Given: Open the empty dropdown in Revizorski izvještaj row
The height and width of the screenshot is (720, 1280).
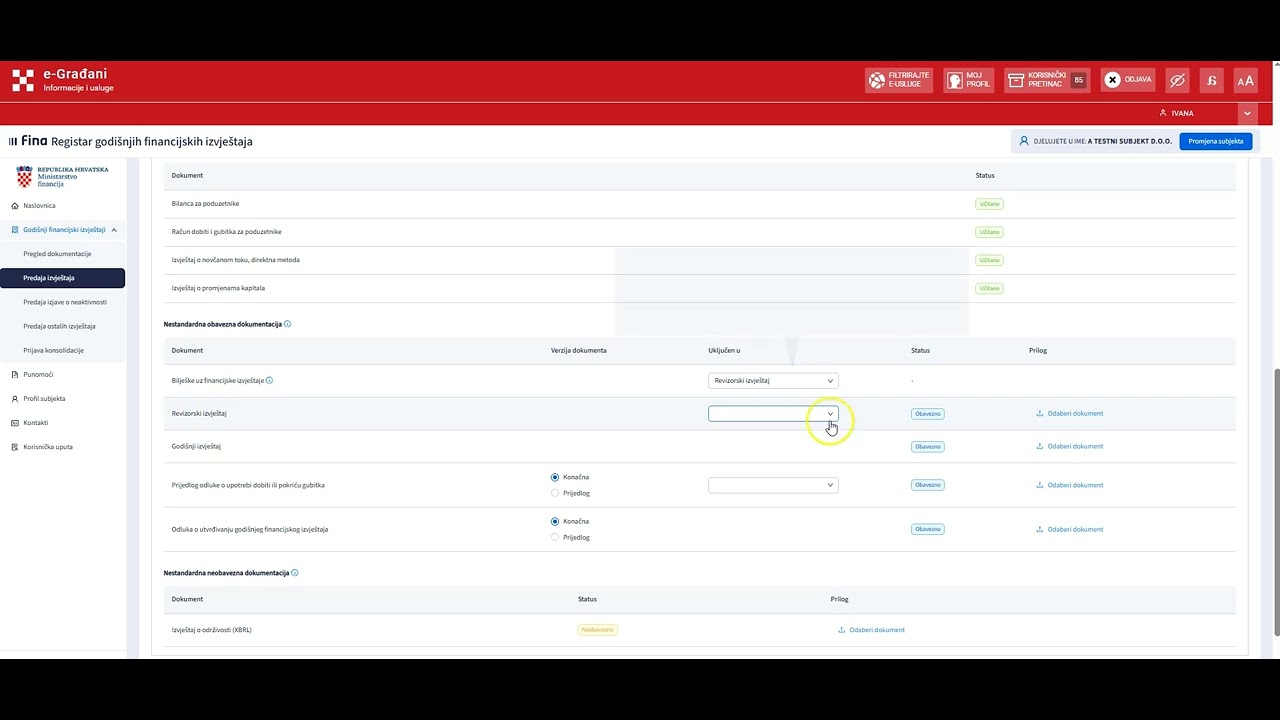Looking at the screenshot, I should pyautogui.click(x=773, y=414).
